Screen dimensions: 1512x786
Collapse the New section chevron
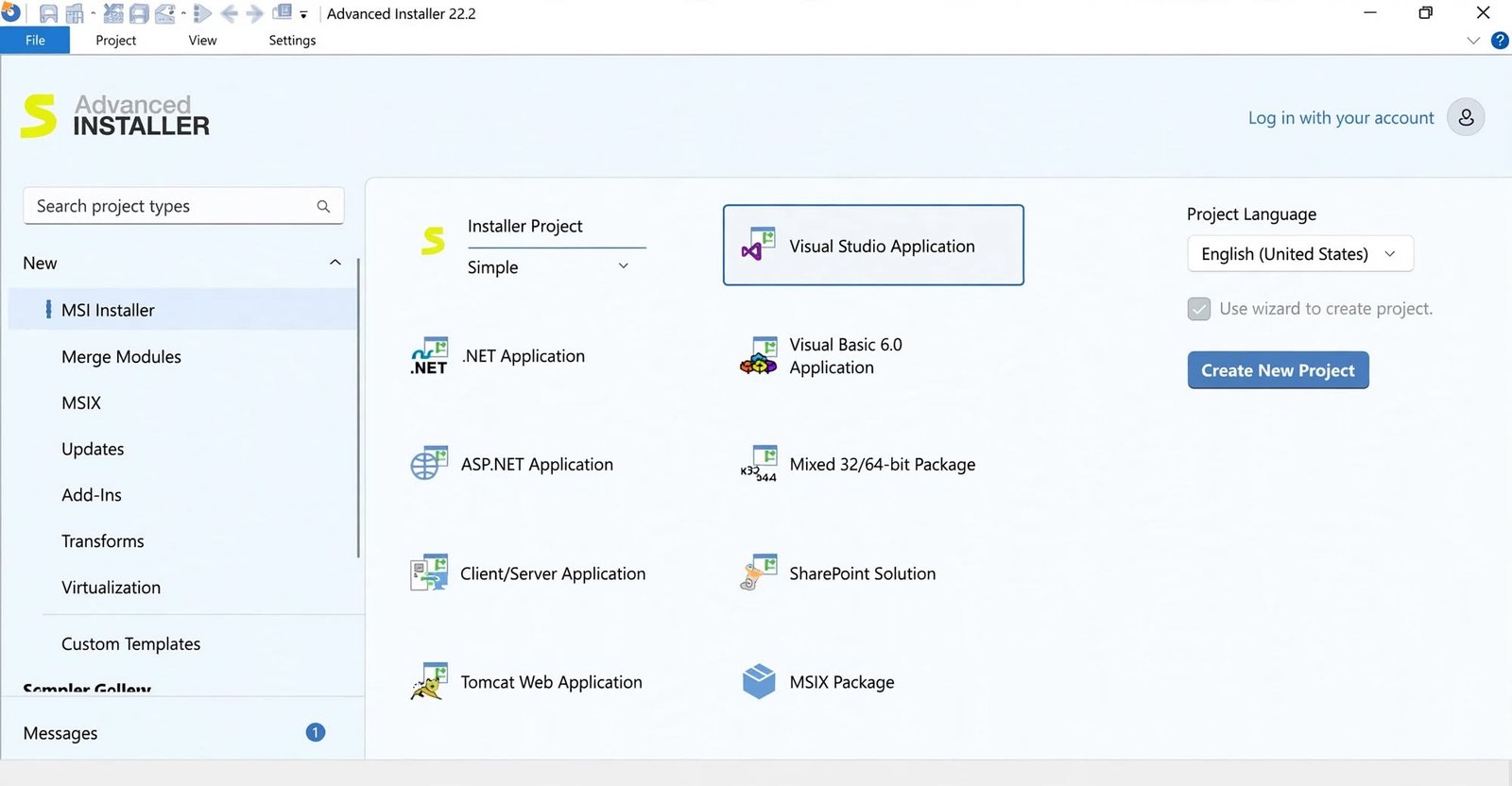click(335, 263)
